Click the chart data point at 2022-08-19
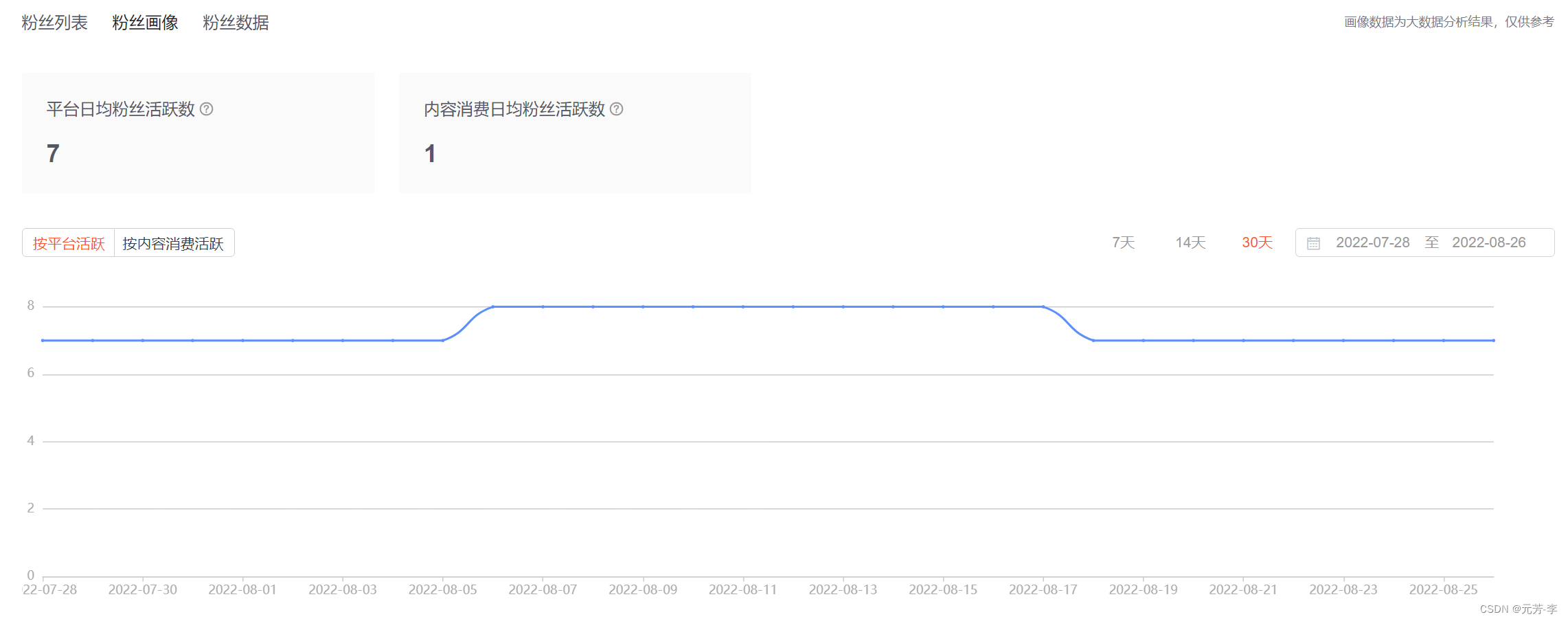 tap(1143, 340)
